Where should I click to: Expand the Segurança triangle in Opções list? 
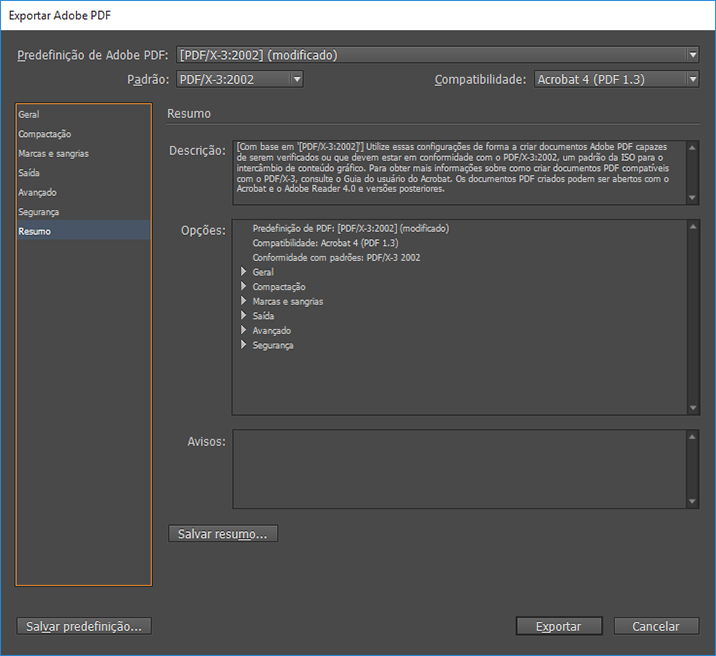[243, 345]
